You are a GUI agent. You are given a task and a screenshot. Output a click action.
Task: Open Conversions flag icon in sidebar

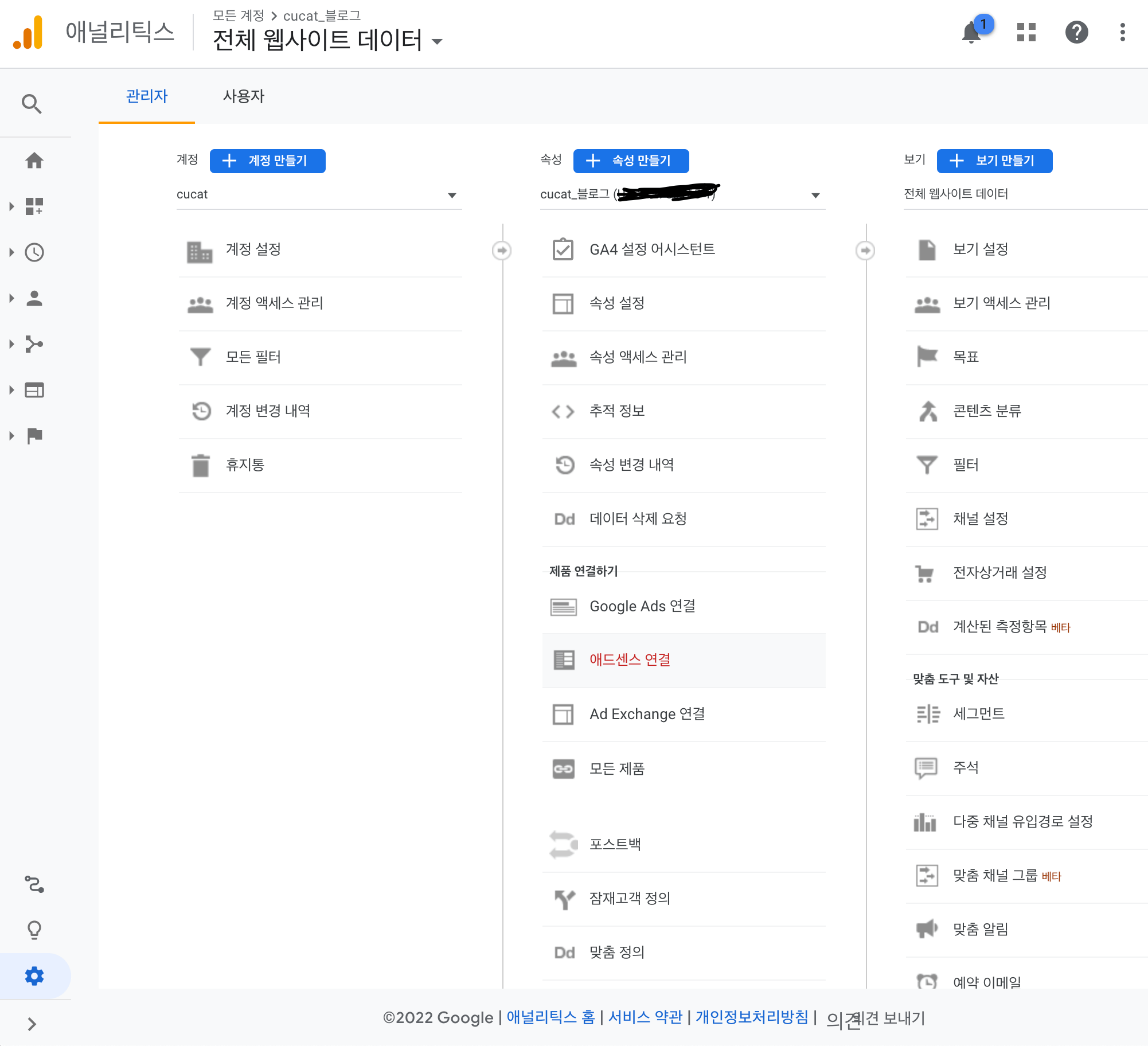point(34,436)
